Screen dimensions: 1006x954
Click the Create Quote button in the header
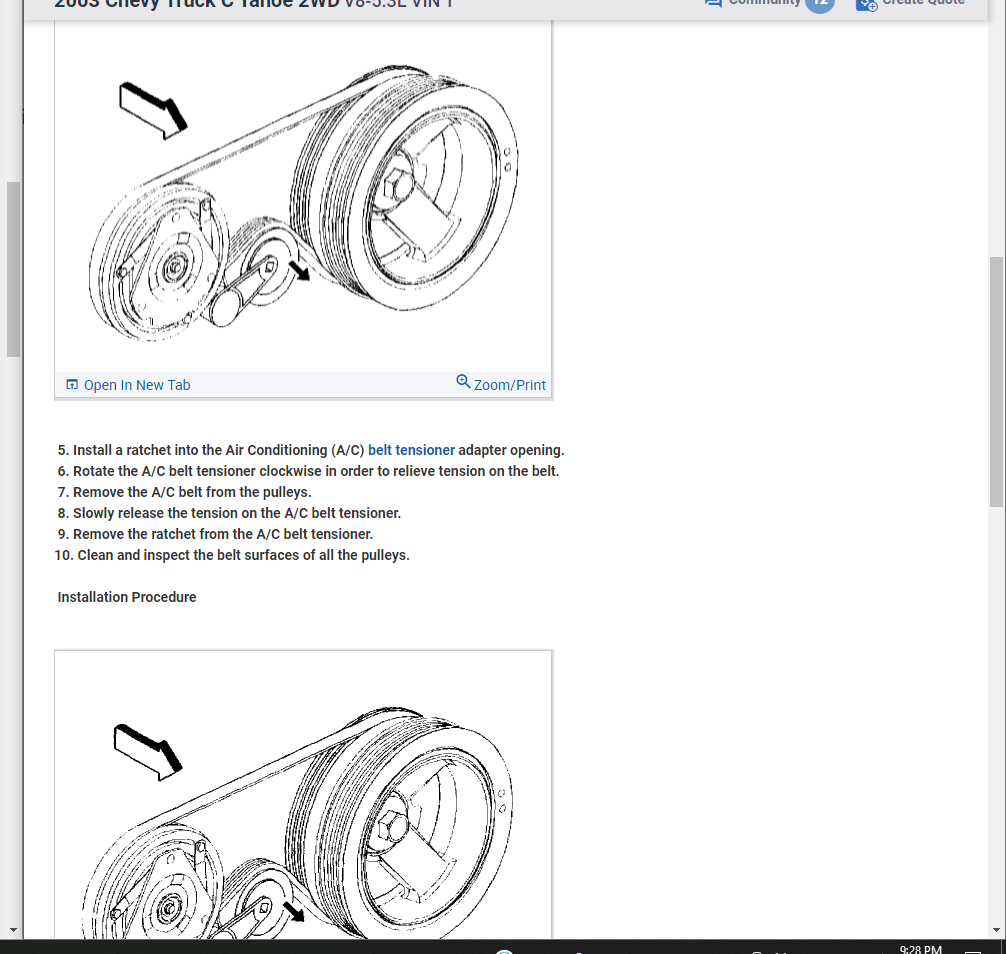[911, 4]
